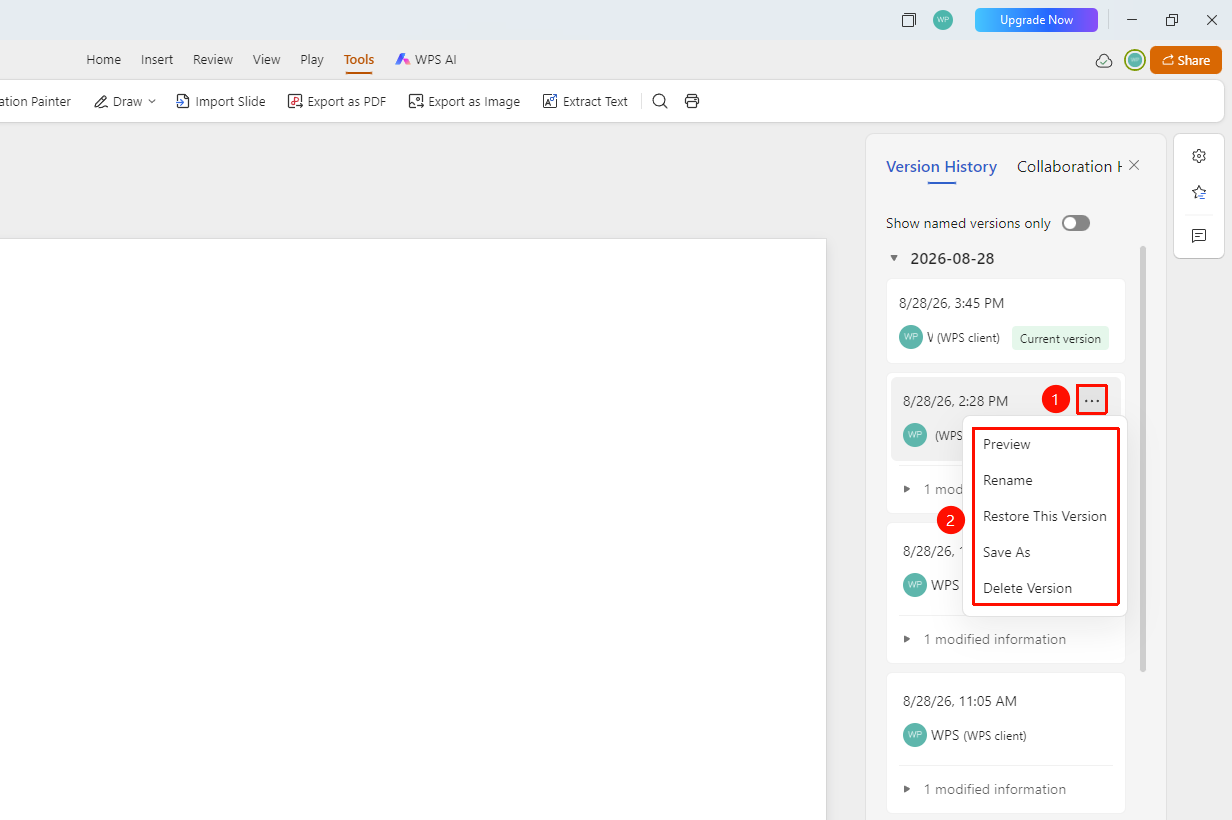Image resolution: width=1232 pixels, height=820 pixels.
Task: Open search with the magnifier icon
Action: [x=660, y=101]
